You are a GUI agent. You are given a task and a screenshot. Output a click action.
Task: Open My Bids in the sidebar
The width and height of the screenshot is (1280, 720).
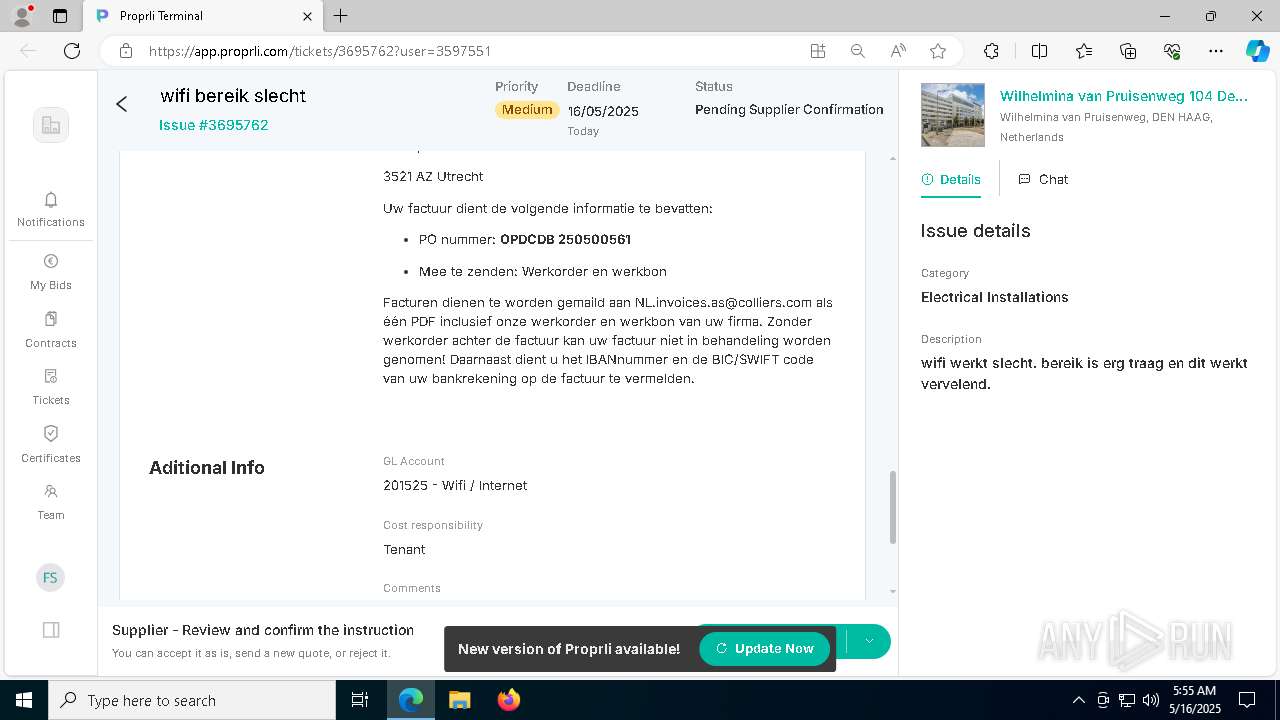[x=51, y=272]
